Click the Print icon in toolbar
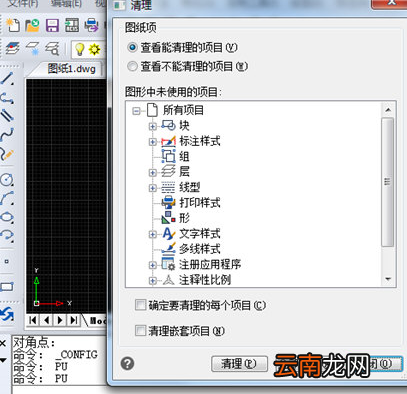The height and width of the screenshot is (394, 407). pos(91,25)
